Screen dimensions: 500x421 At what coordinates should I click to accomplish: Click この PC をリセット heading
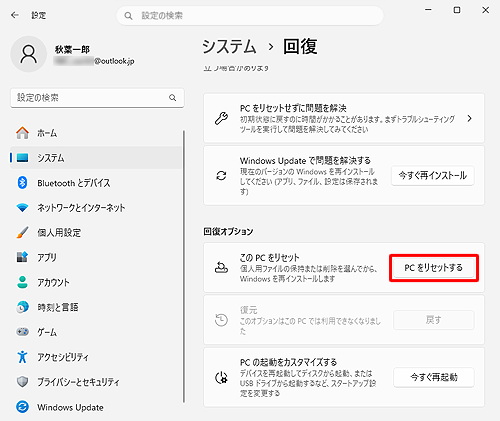(x=269, y=258)
